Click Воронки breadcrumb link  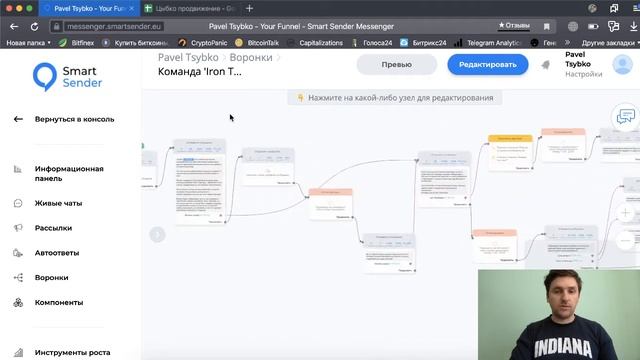click(x=251, y=58)
